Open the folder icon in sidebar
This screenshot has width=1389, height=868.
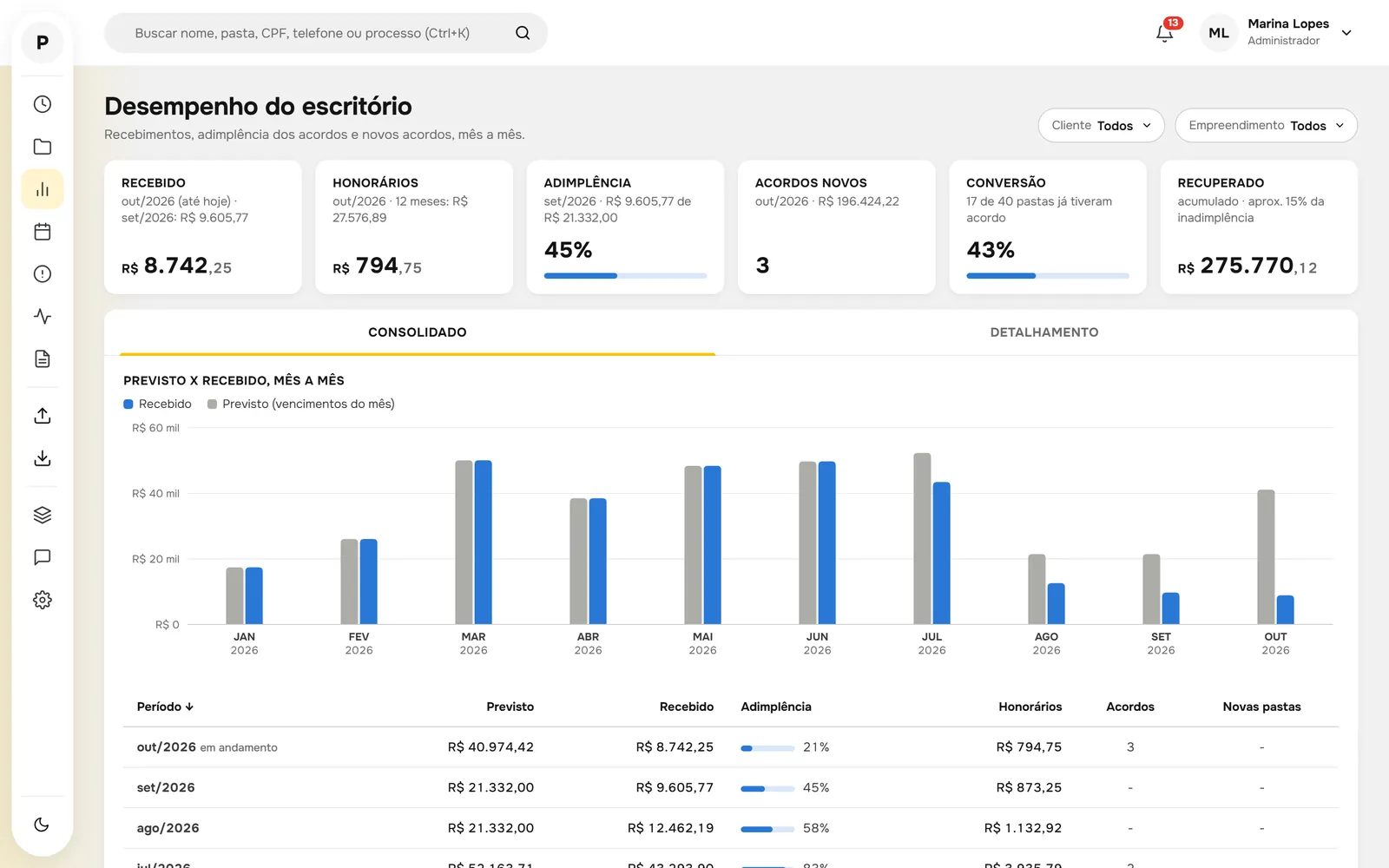point(42,147)
